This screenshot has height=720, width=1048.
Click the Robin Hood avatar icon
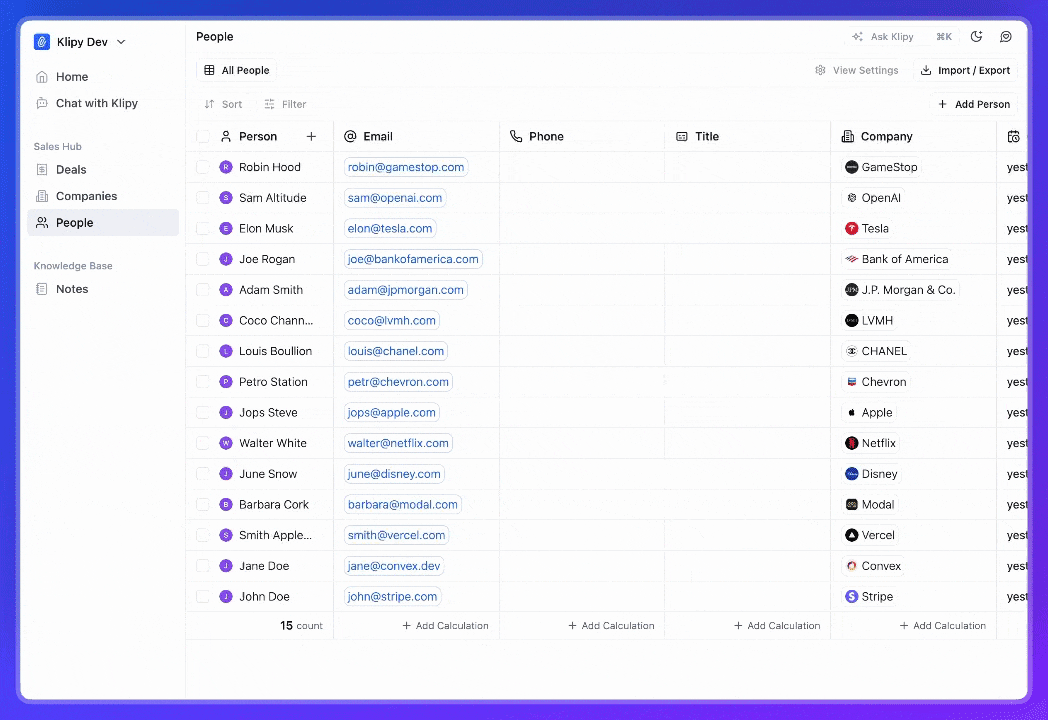click(226, 167)
